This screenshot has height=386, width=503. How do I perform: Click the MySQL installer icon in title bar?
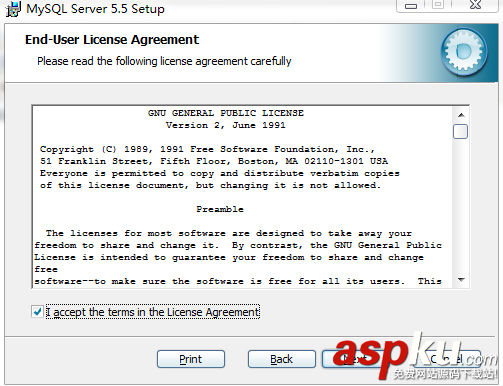(x=13, y=9)
